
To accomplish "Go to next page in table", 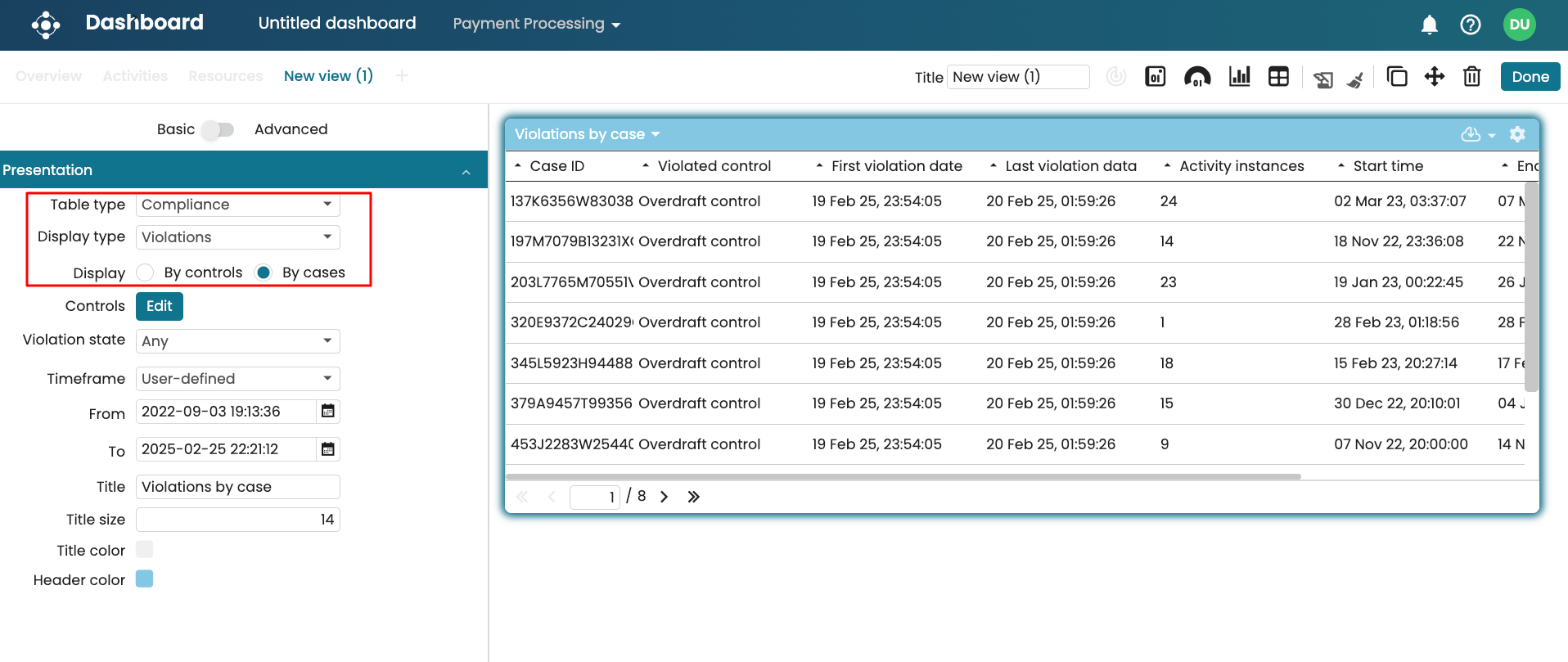I will (x=664, y=497).
